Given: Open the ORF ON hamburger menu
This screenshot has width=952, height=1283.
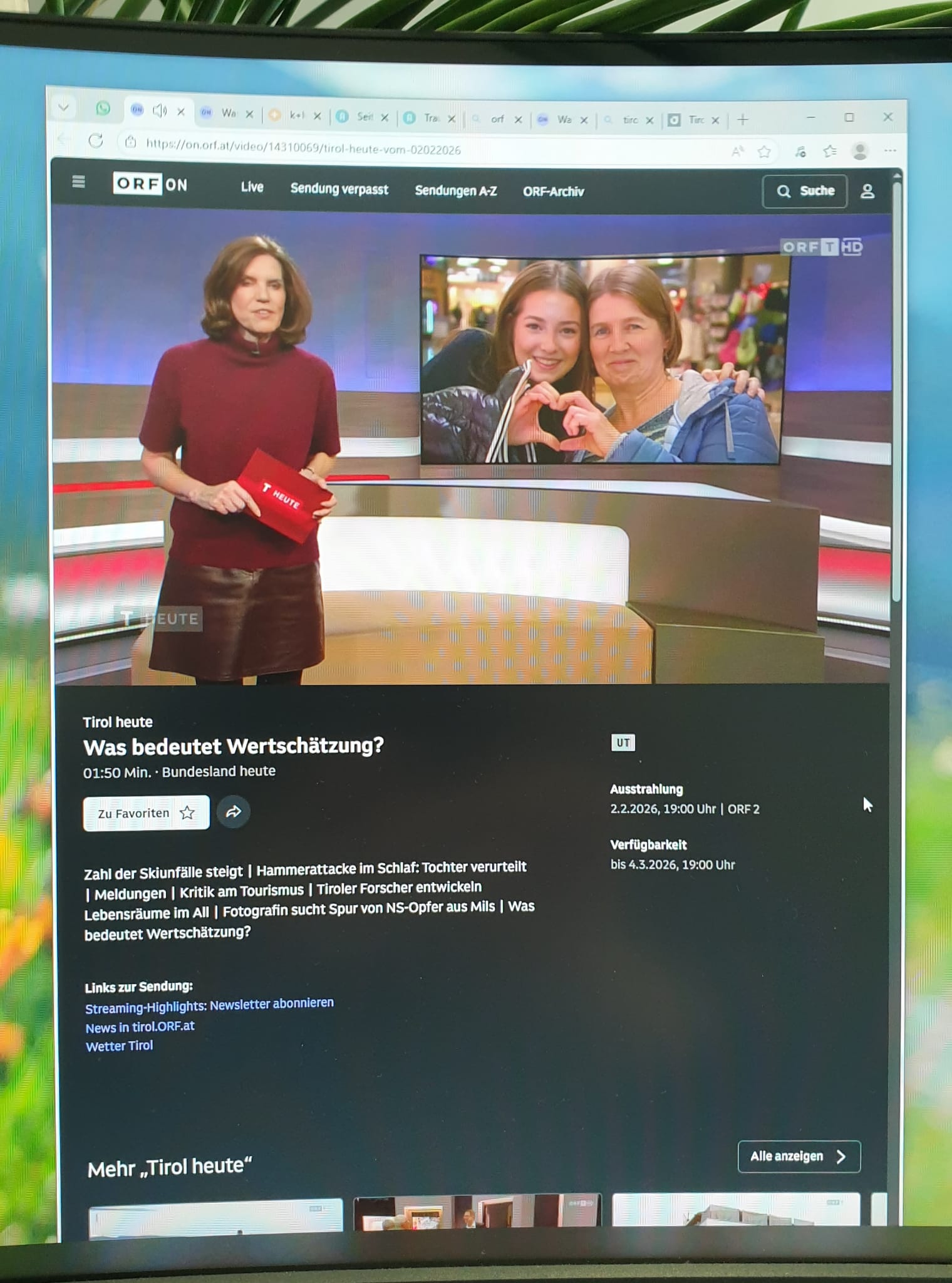Looking at the screenshot, I should pyautogui.click(x=78, y=182).
